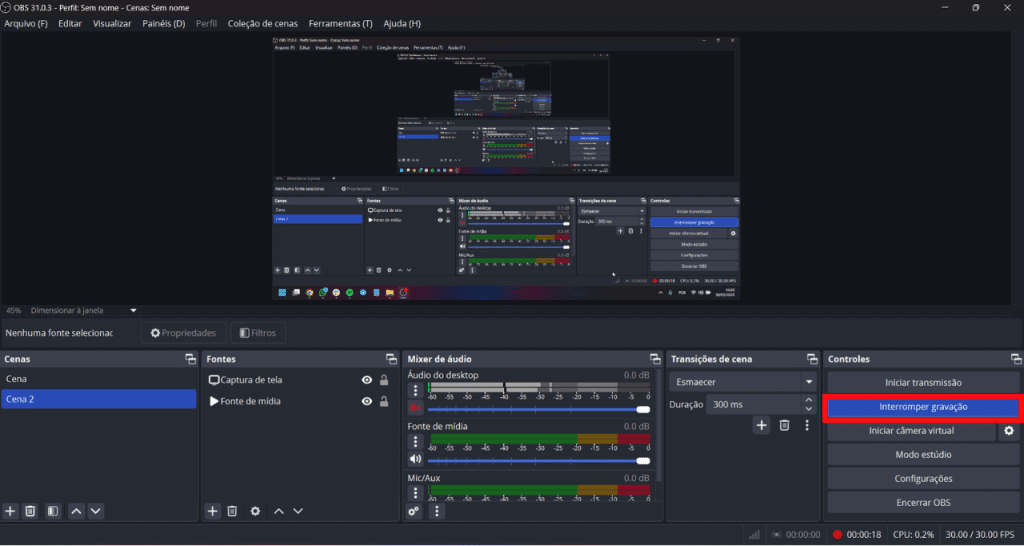Image resolution: width=1024 pixels, height=546 pixels.
Task: Expand the Esmaecer transition dropdown
Action: (x=809, y=382)
